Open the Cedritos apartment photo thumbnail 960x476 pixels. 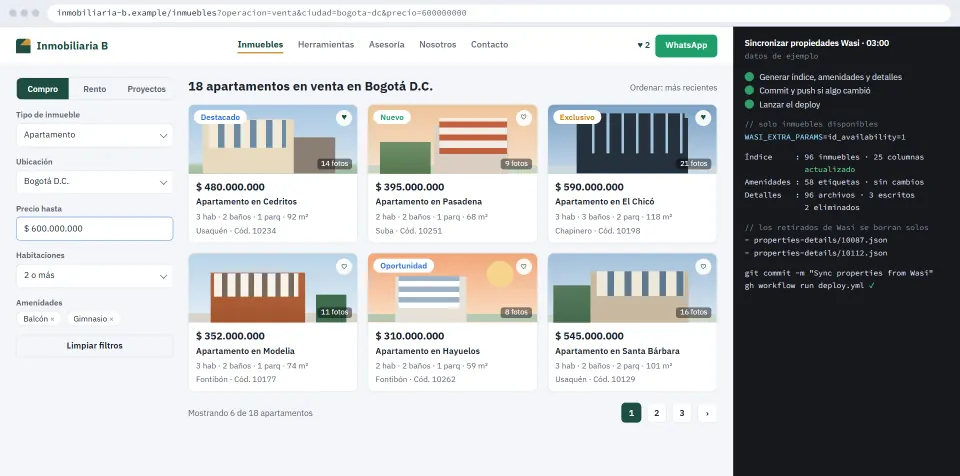point(272,139)
